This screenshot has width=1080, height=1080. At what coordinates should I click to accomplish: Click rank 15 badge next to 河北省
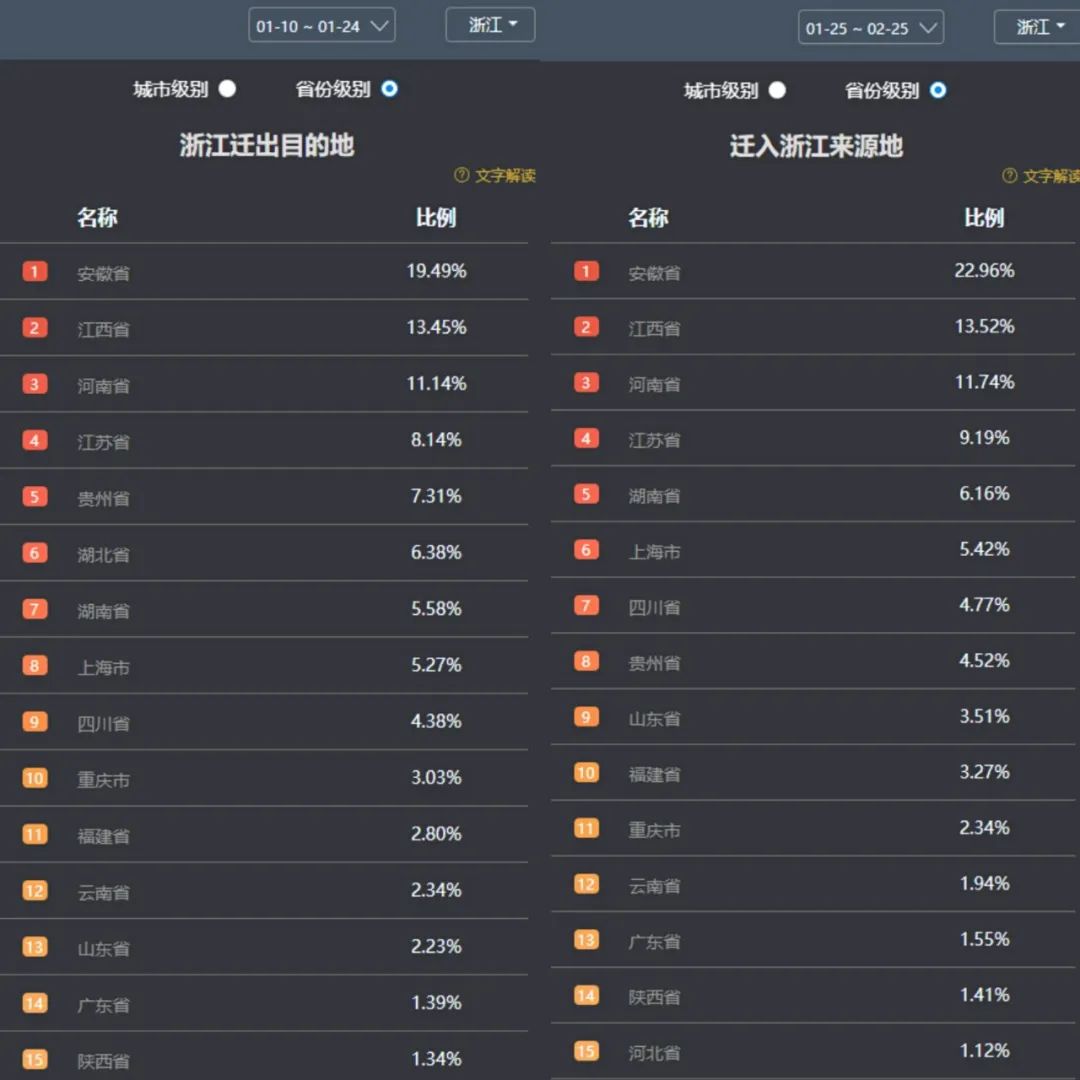tap(585, 1050)
